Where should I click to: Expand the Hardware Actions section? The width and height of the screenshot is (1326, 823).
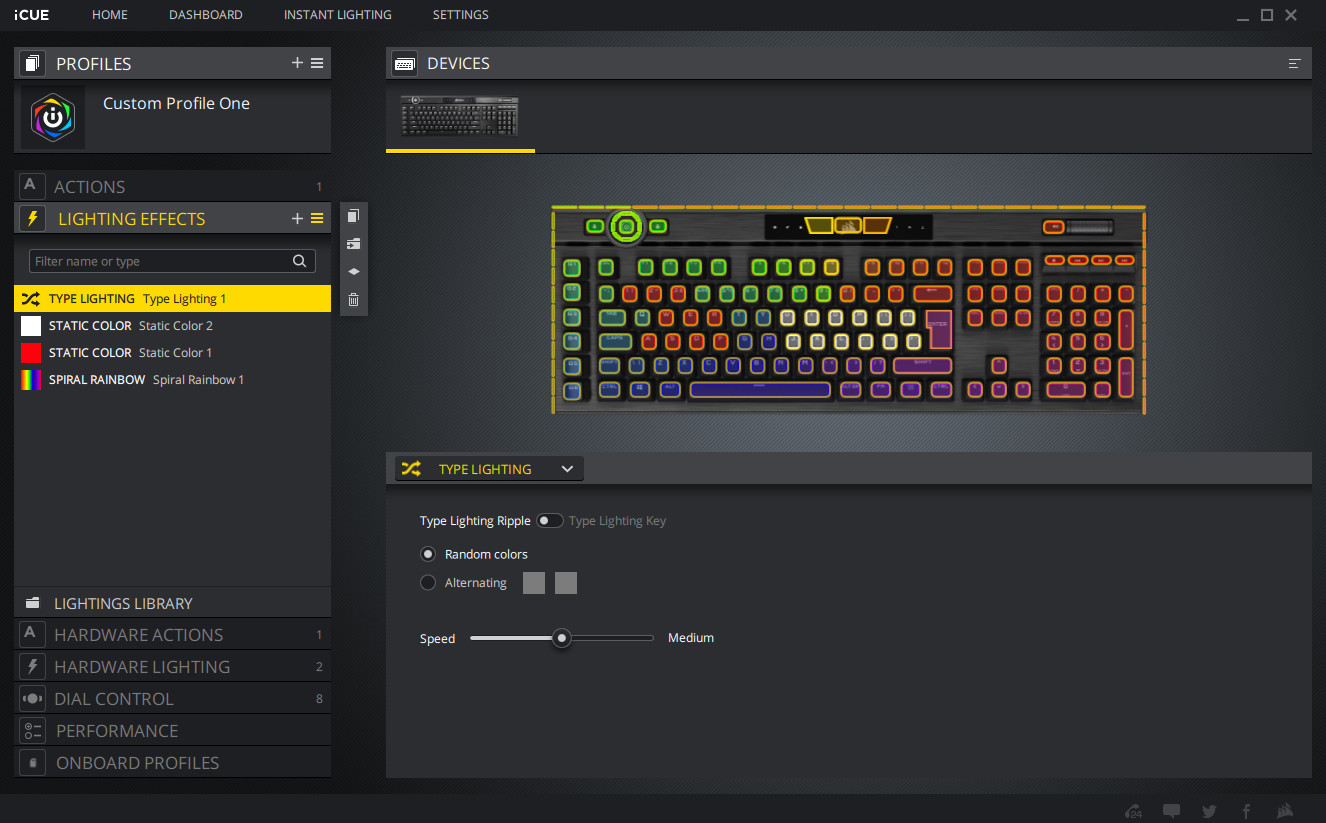[x=172, y=635]
